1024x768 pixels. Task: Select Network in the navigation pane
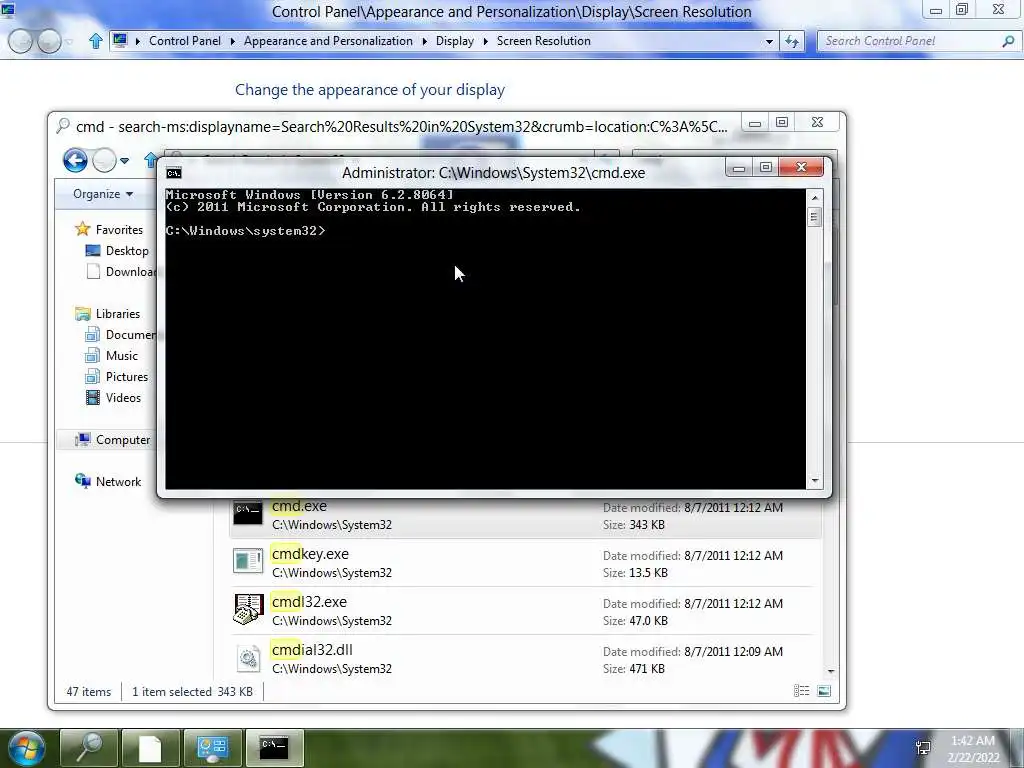(x=118, y=481)
